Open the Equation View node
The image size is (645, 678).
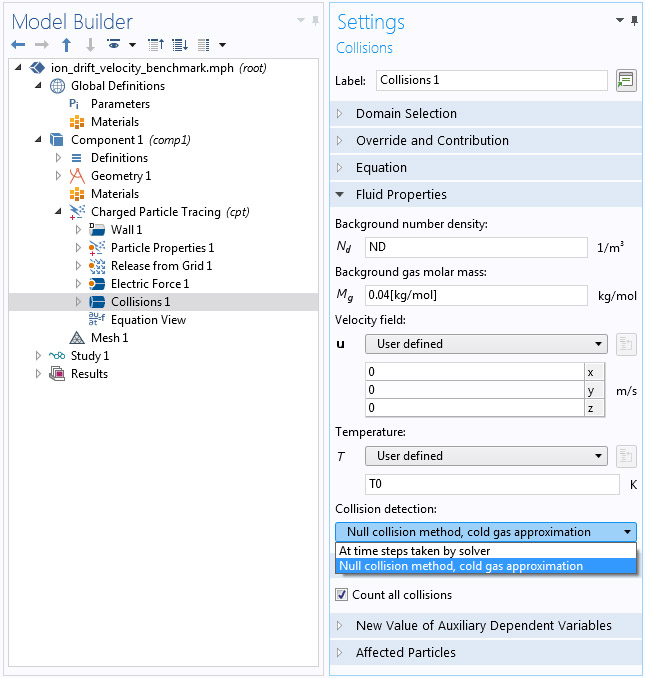click(148, 320)
